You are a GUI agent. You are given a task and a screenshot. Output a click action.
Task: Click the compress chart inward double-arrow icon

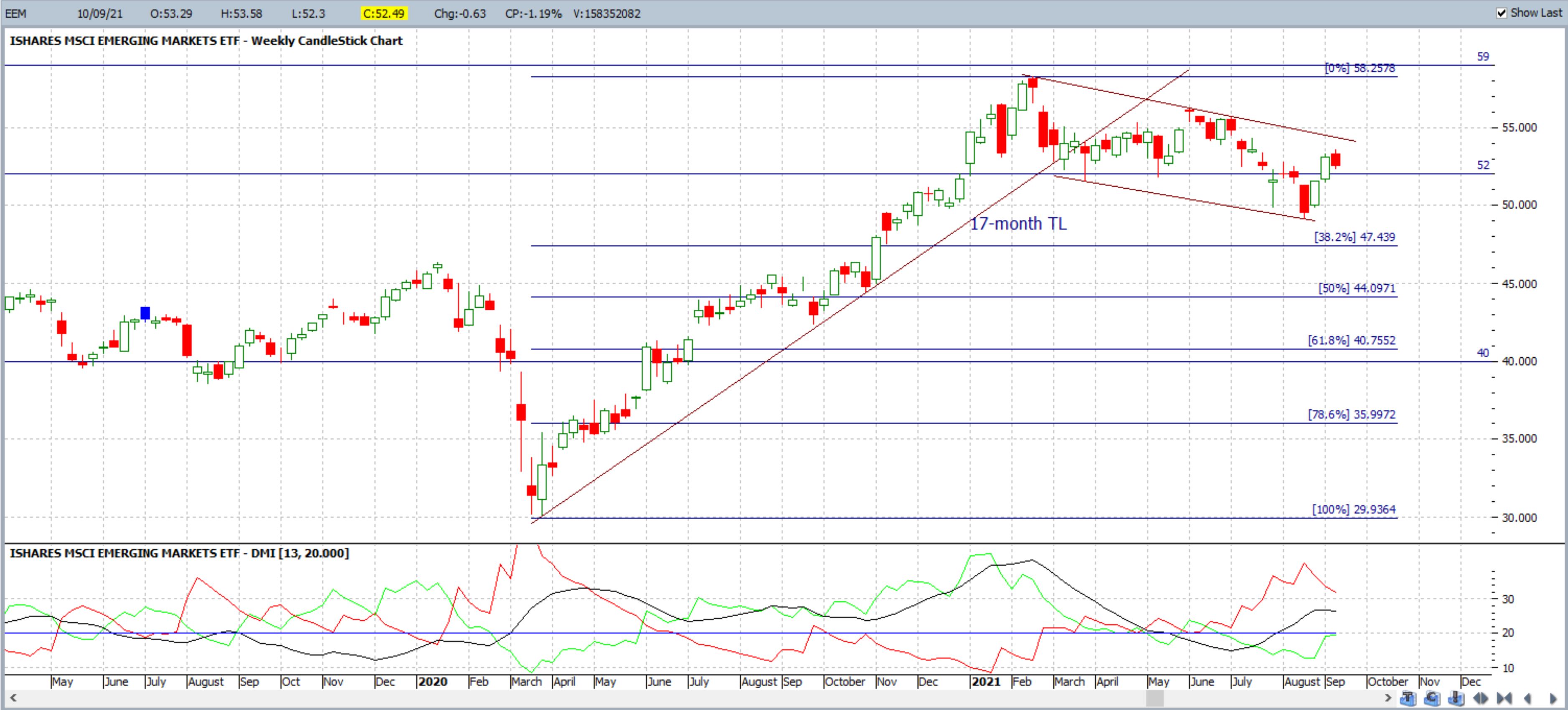[1504, 698]
